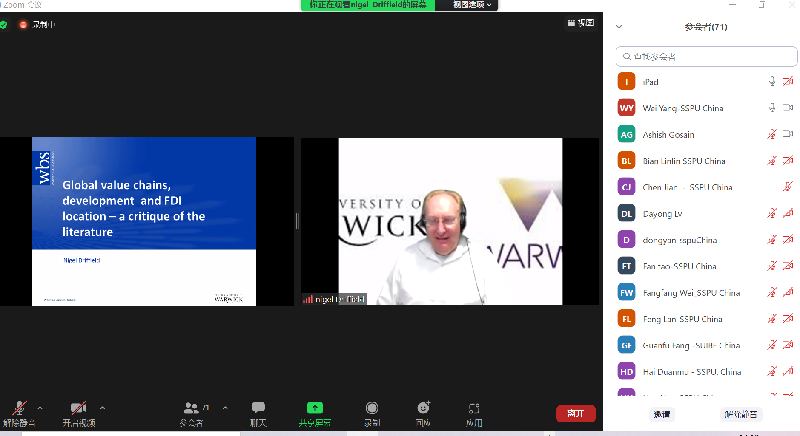This screenshot has height=436, width=800.
Task: Click muted mic icon for Bian Linlin
Action: pos(772,161)
